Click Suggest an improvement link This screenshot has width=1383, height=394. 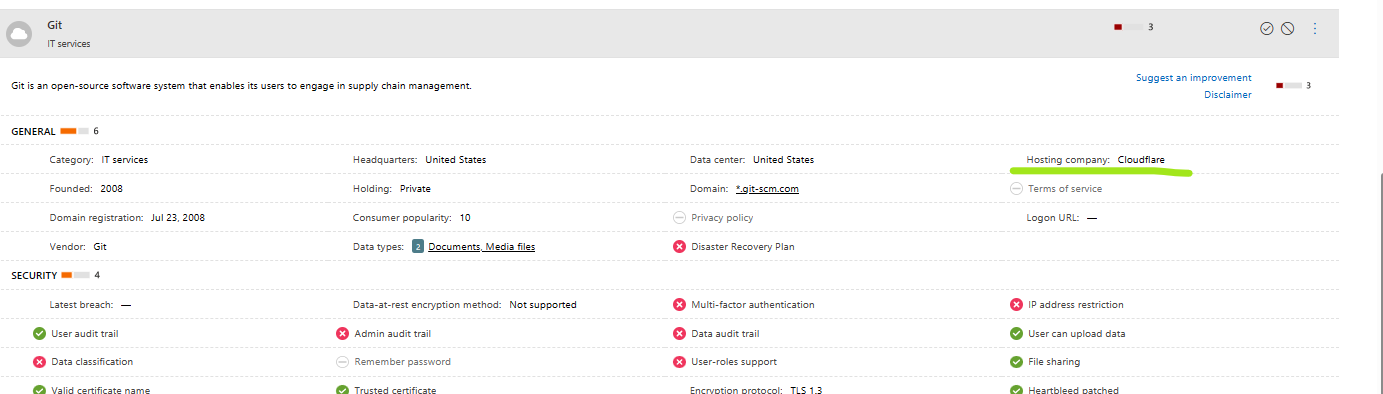coord(1193,77)
